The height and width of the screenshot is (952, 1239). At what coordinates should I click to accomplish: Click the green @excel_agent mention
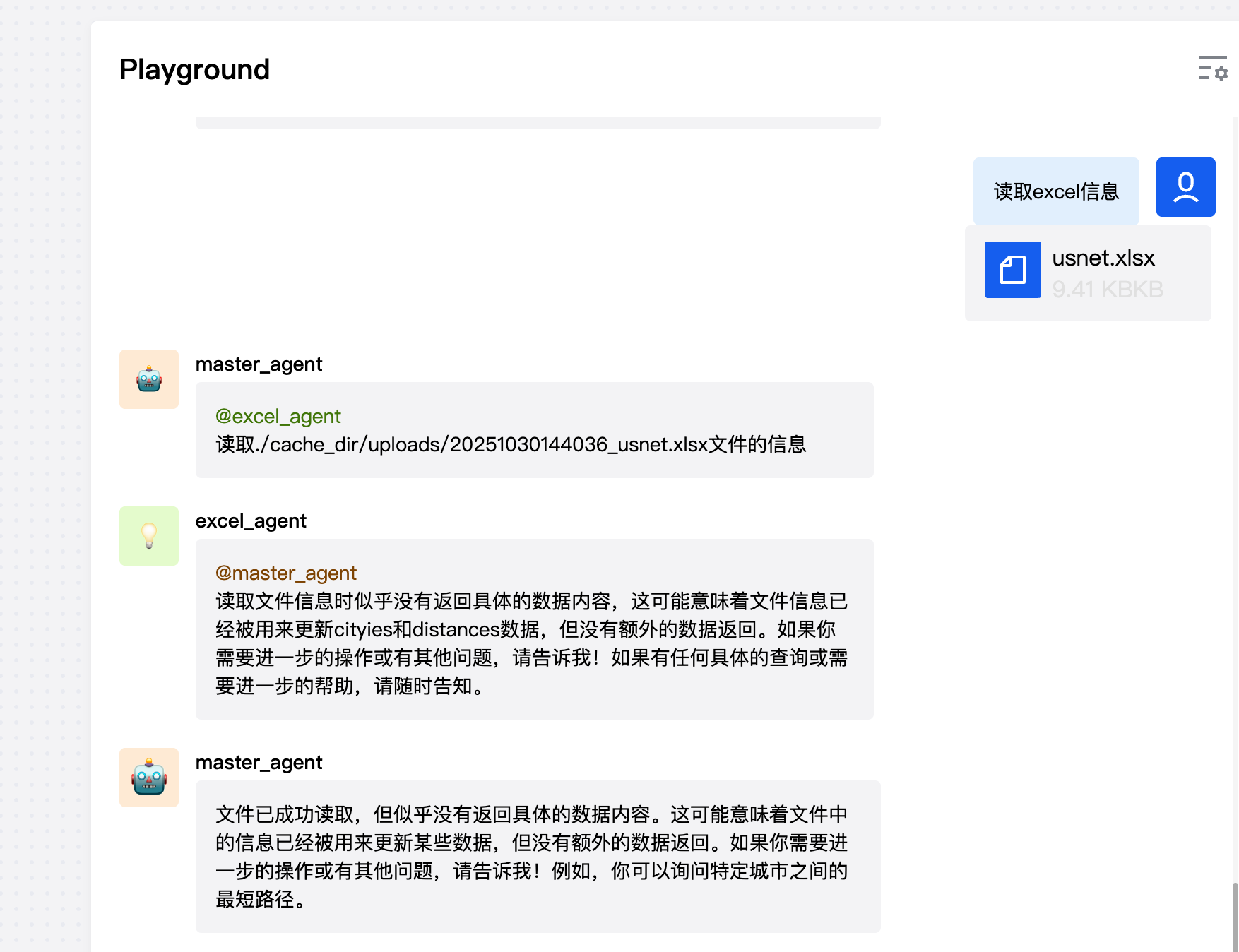[278, 416]
